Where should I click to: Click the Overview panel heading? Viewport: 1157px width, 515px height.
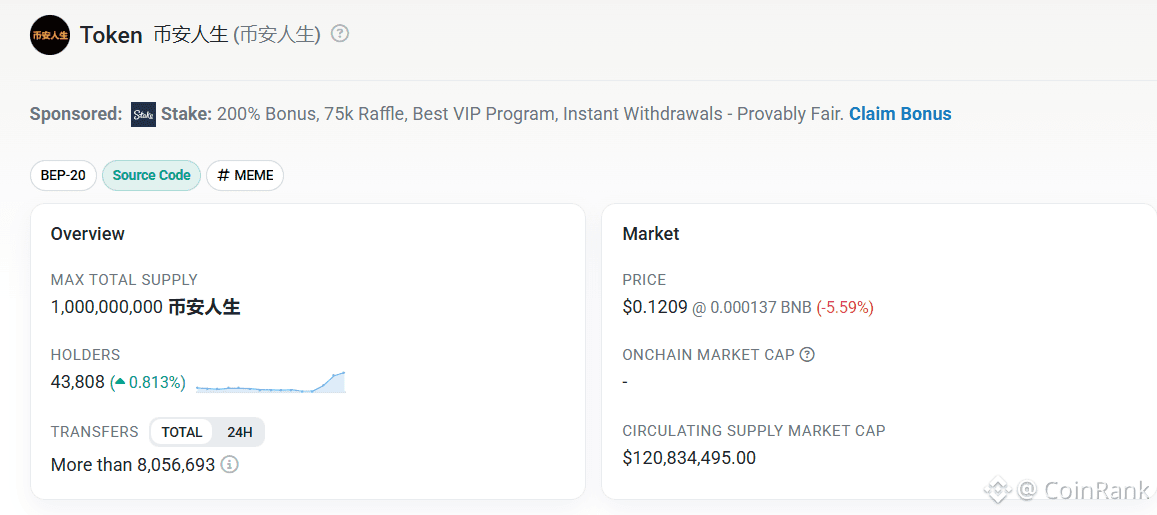(88, 234)
